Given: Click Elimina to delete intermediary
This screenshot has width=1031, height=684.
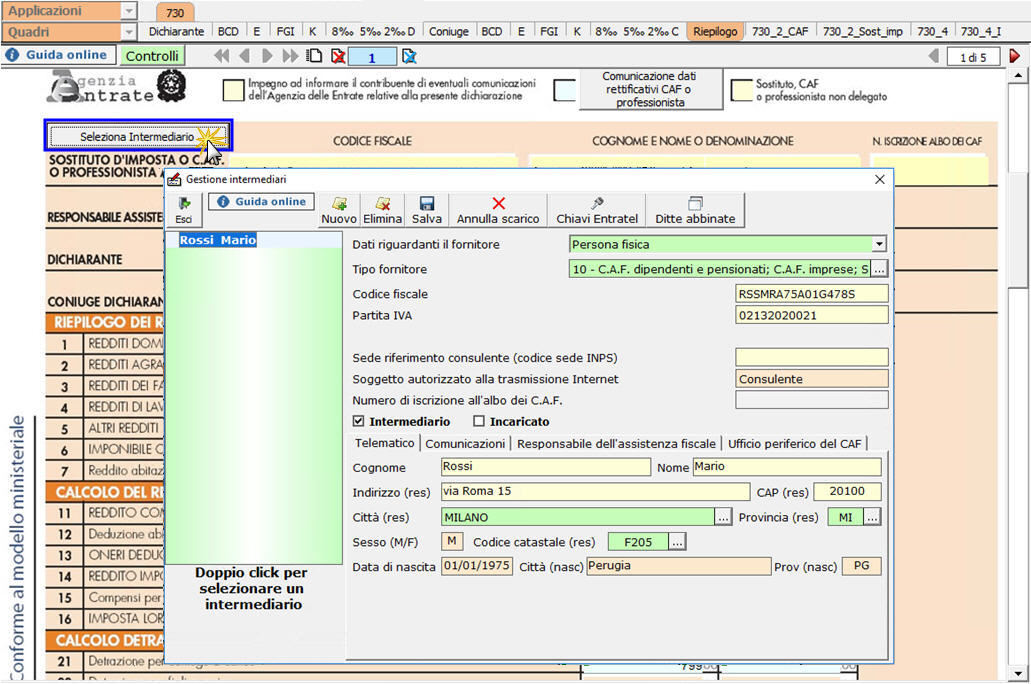Looking at the screenshot, I should (x=382, y=210).
